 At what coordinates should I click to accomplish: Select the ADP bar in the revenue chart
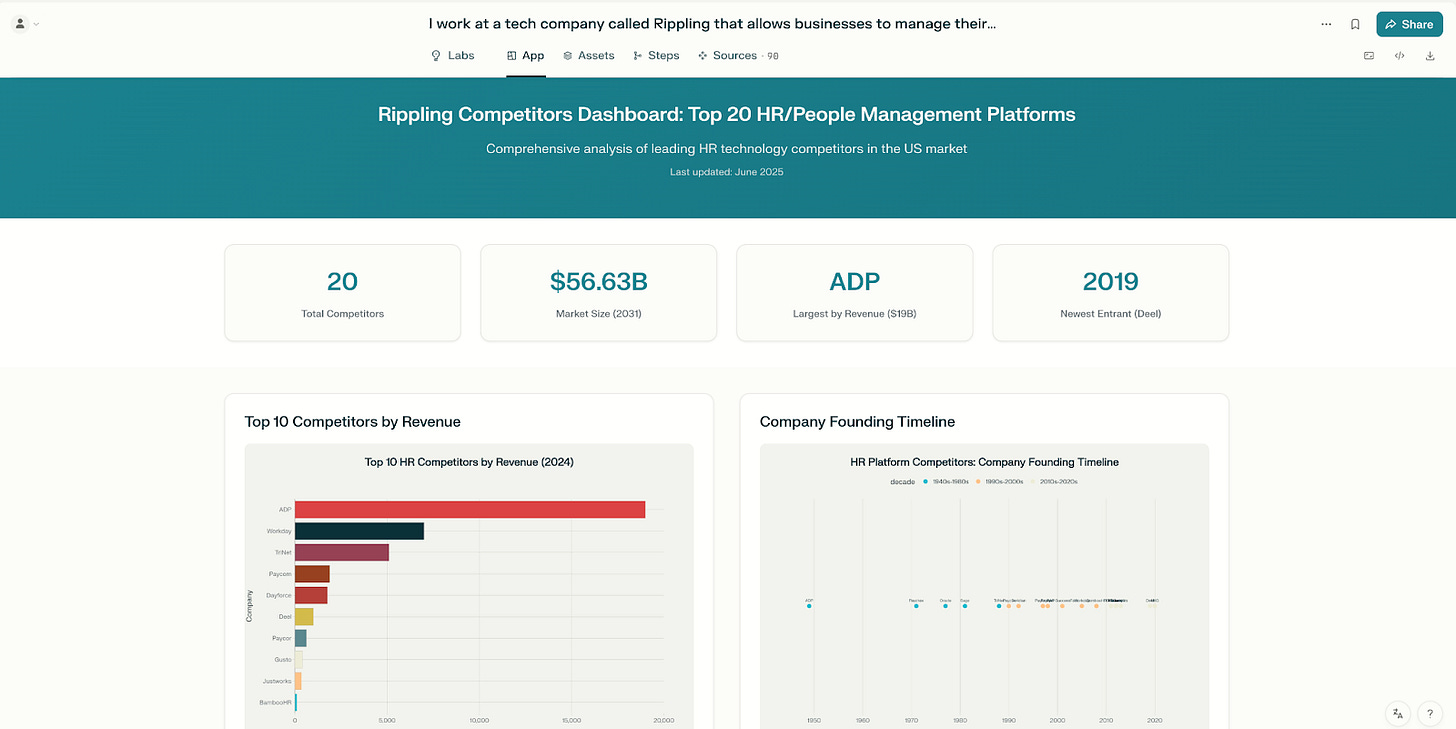tap(470, 509)
